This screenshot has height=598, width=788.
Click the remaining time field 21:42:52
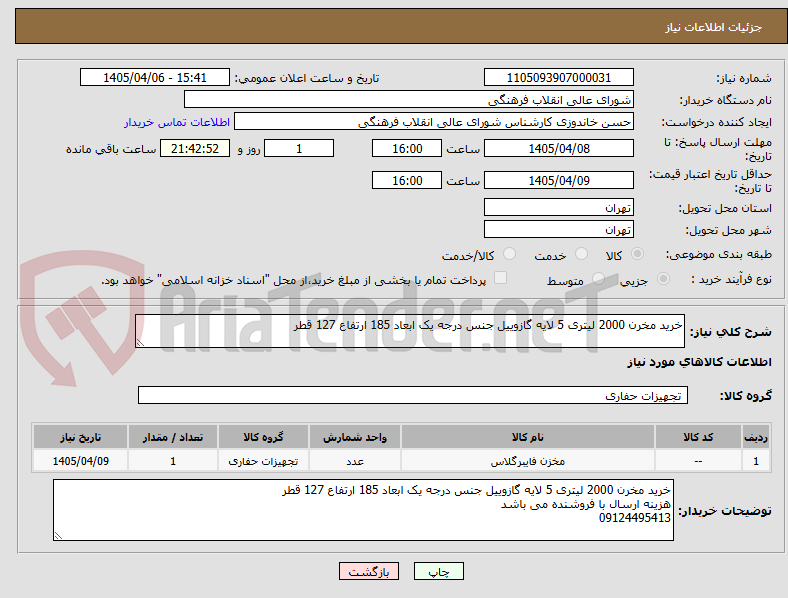click(x=195, y=148)
